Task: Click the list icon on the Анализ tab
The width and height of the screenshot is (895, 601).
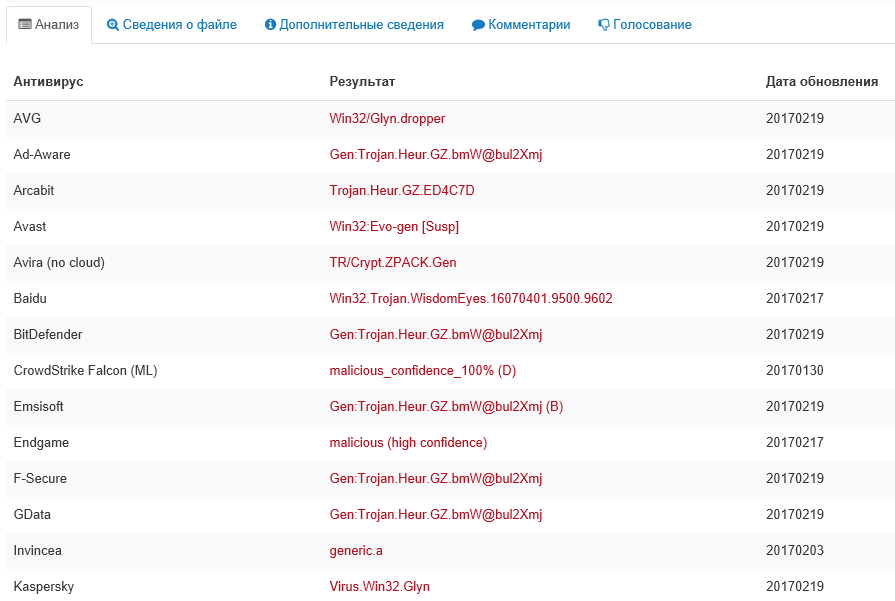Action: pos(25,25)
